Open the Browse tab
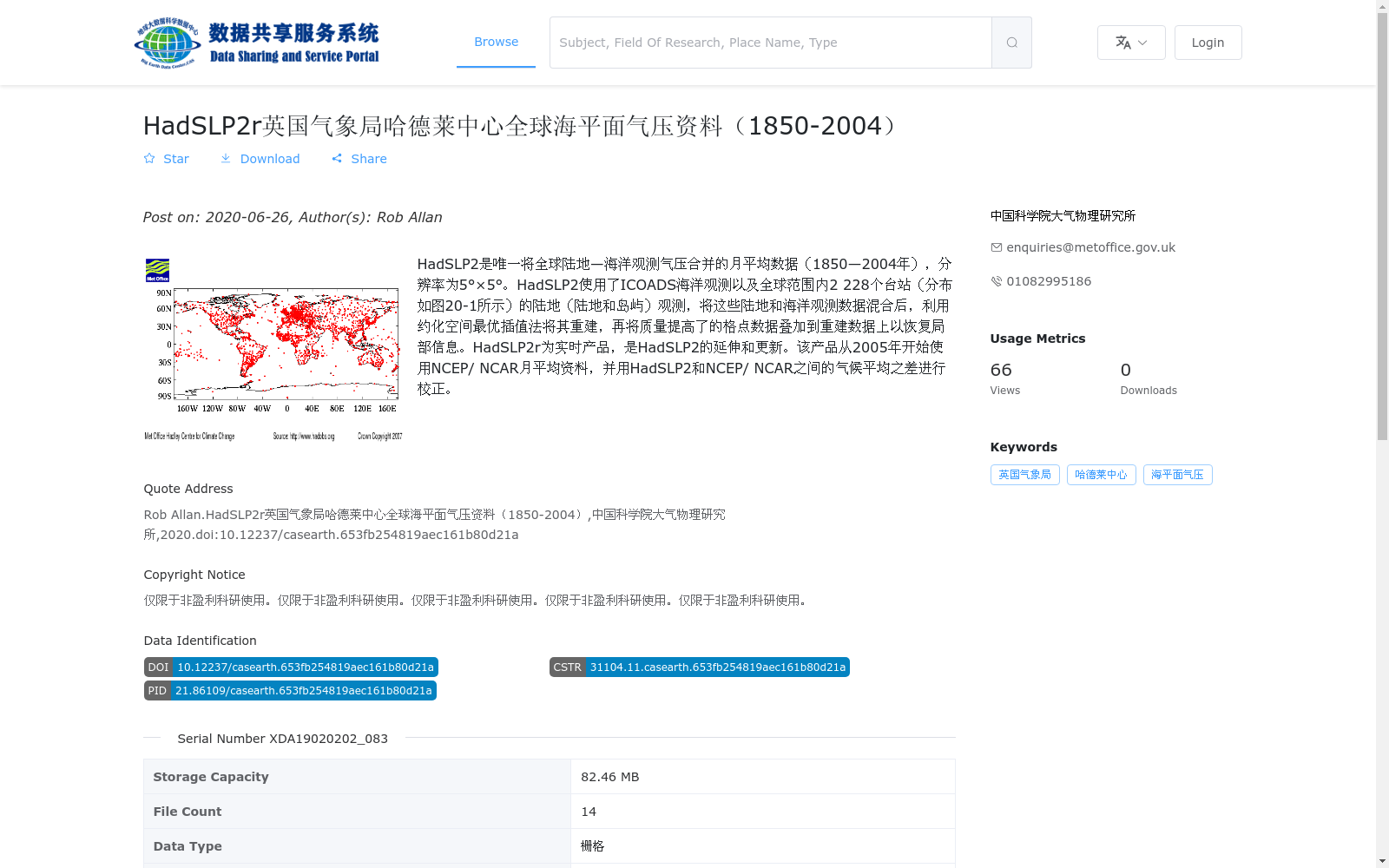 496,42
